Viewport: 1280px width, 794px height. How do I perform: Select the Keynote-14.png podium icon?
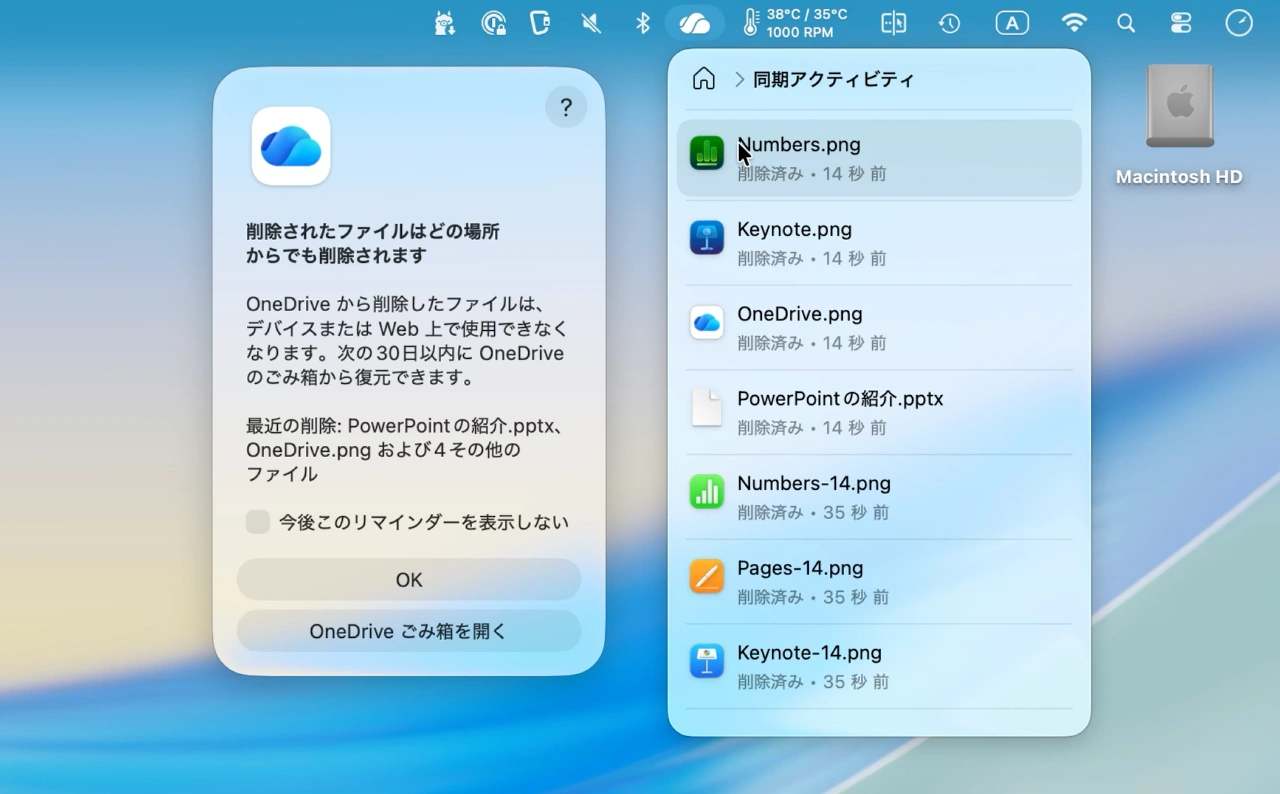pos(707,661)
